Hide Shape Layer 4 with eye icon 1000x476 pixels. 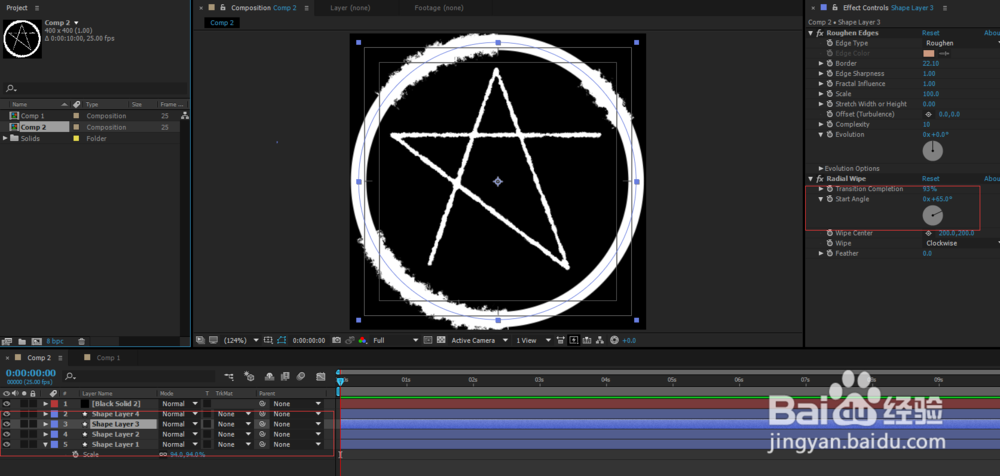coord(6,414)
